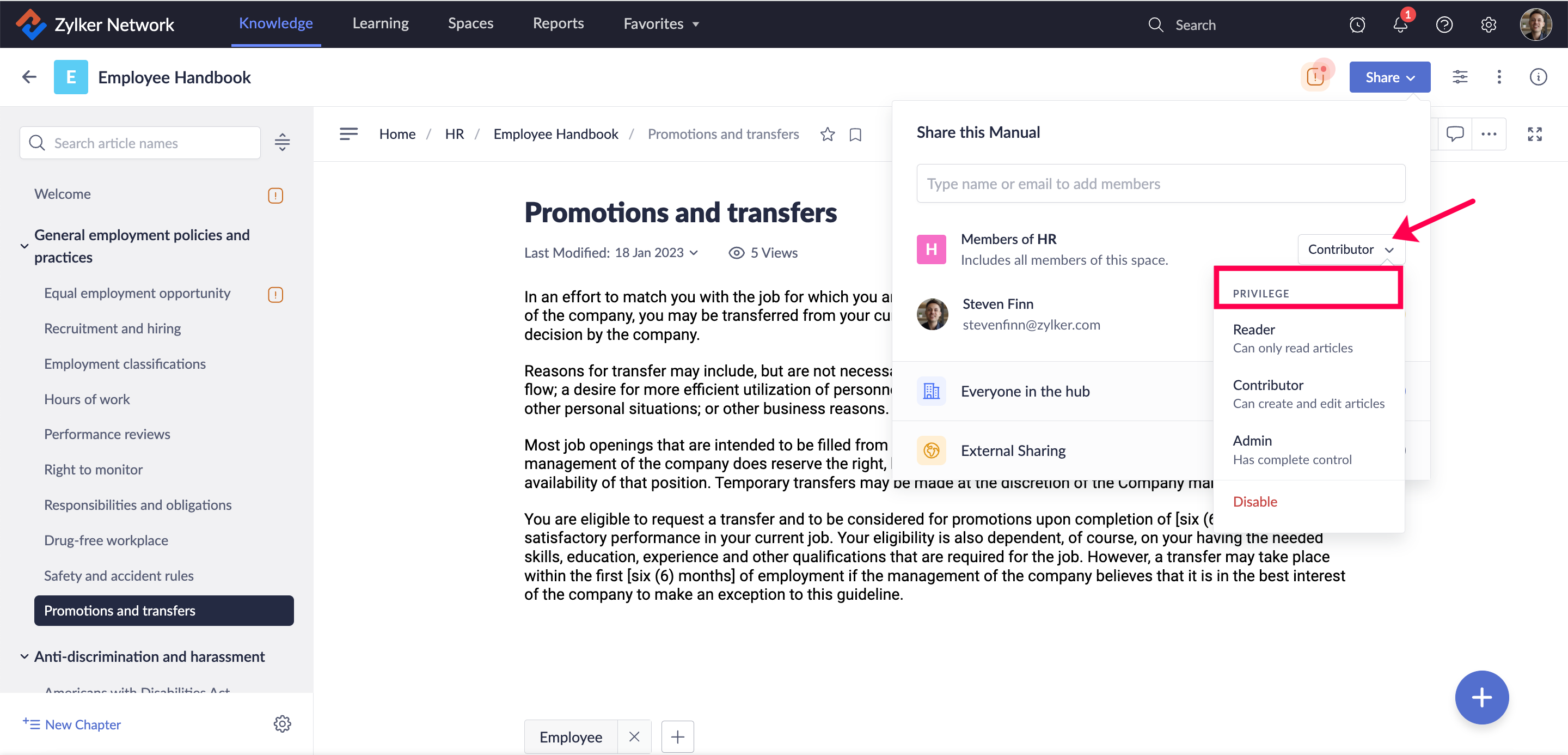Click the Home breadcrumb link
This screenshot has width=1568, height=755.
click(397, 134)
